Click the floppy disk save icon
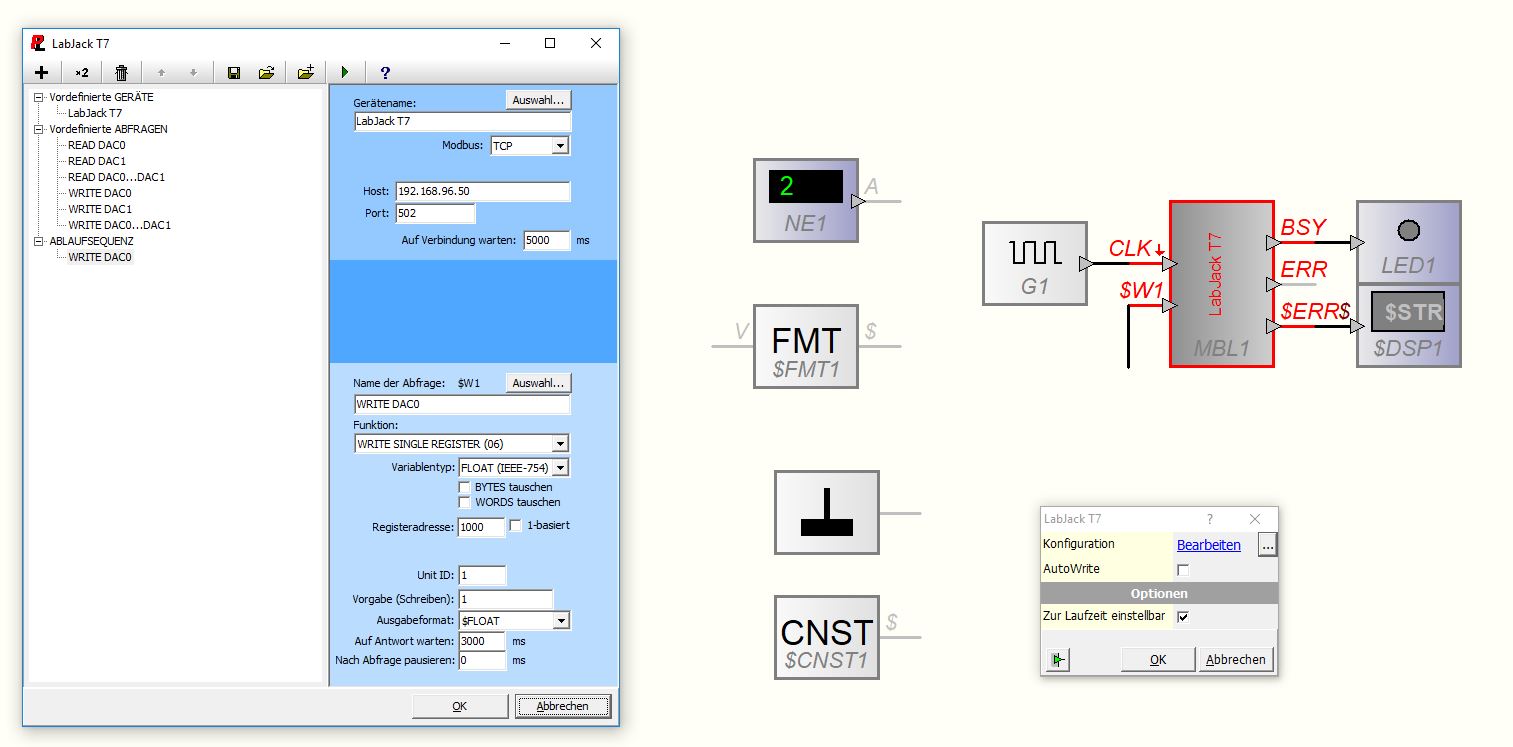The image size is (1513, 747). coord(234,73)
